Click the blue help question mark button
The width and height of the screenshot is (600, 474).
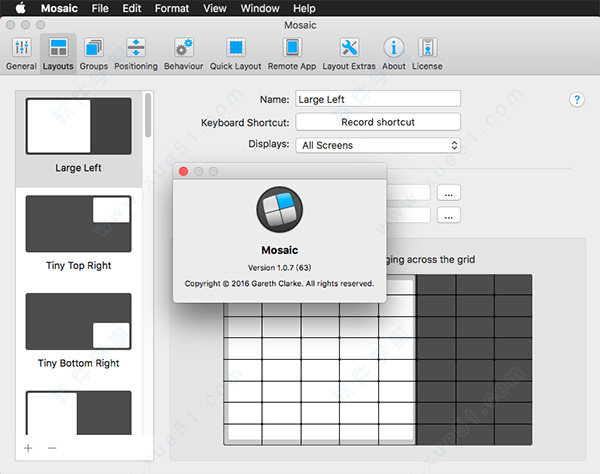coord(577,100)
